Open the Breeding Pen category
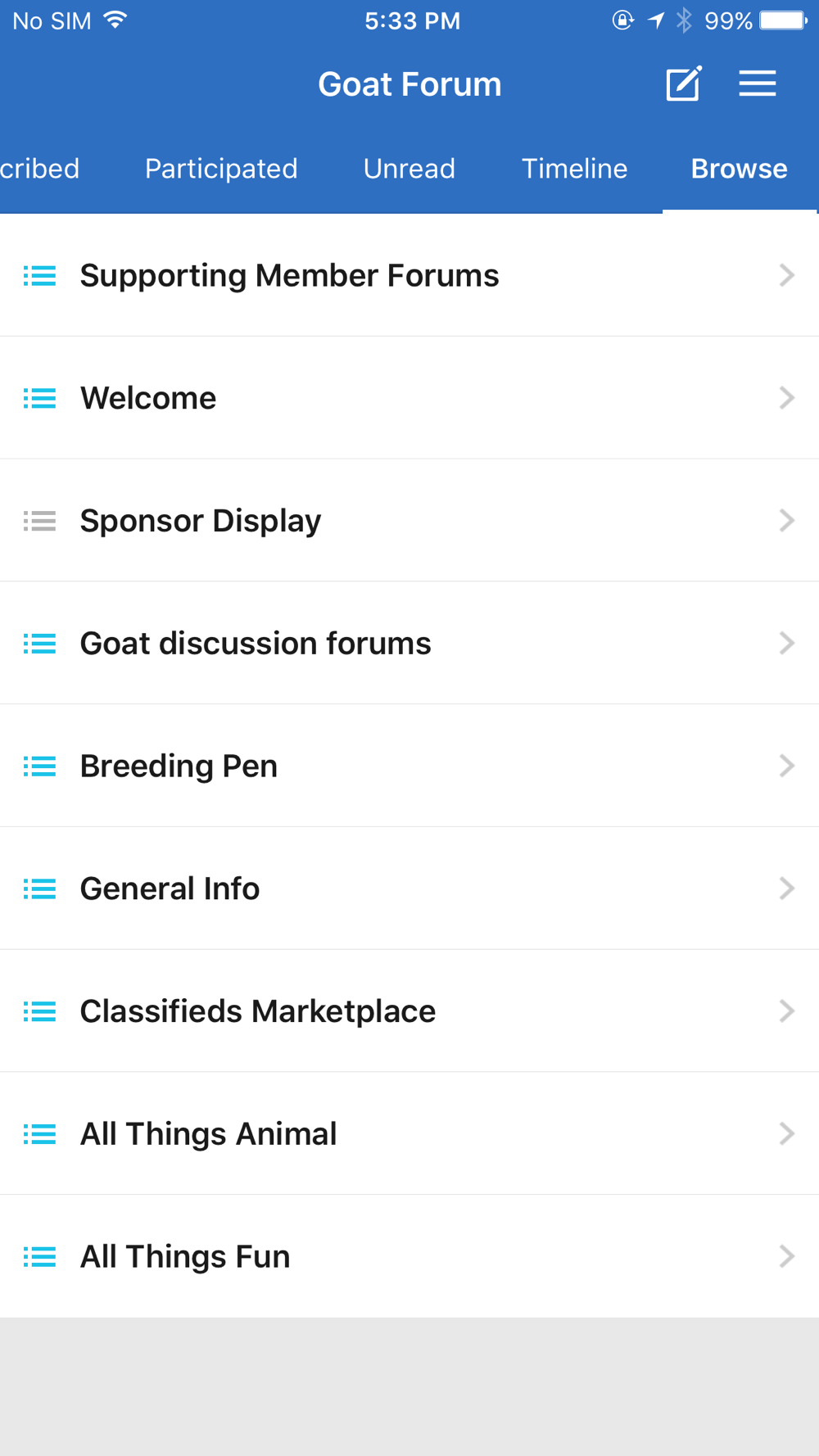This screenshot has height=1456, width=819. [179, 766]
